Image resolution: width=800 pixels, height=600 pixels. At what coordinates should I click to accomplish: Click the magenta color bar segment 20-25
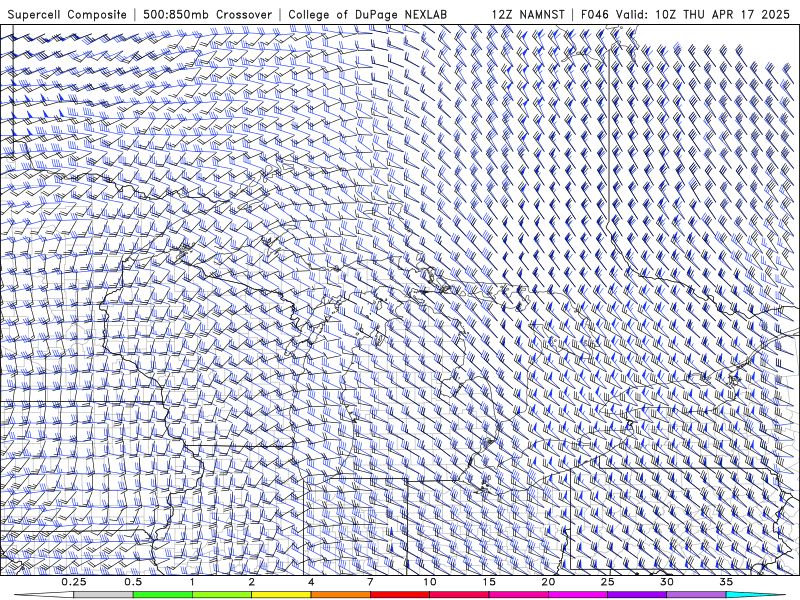click(578, 595)
